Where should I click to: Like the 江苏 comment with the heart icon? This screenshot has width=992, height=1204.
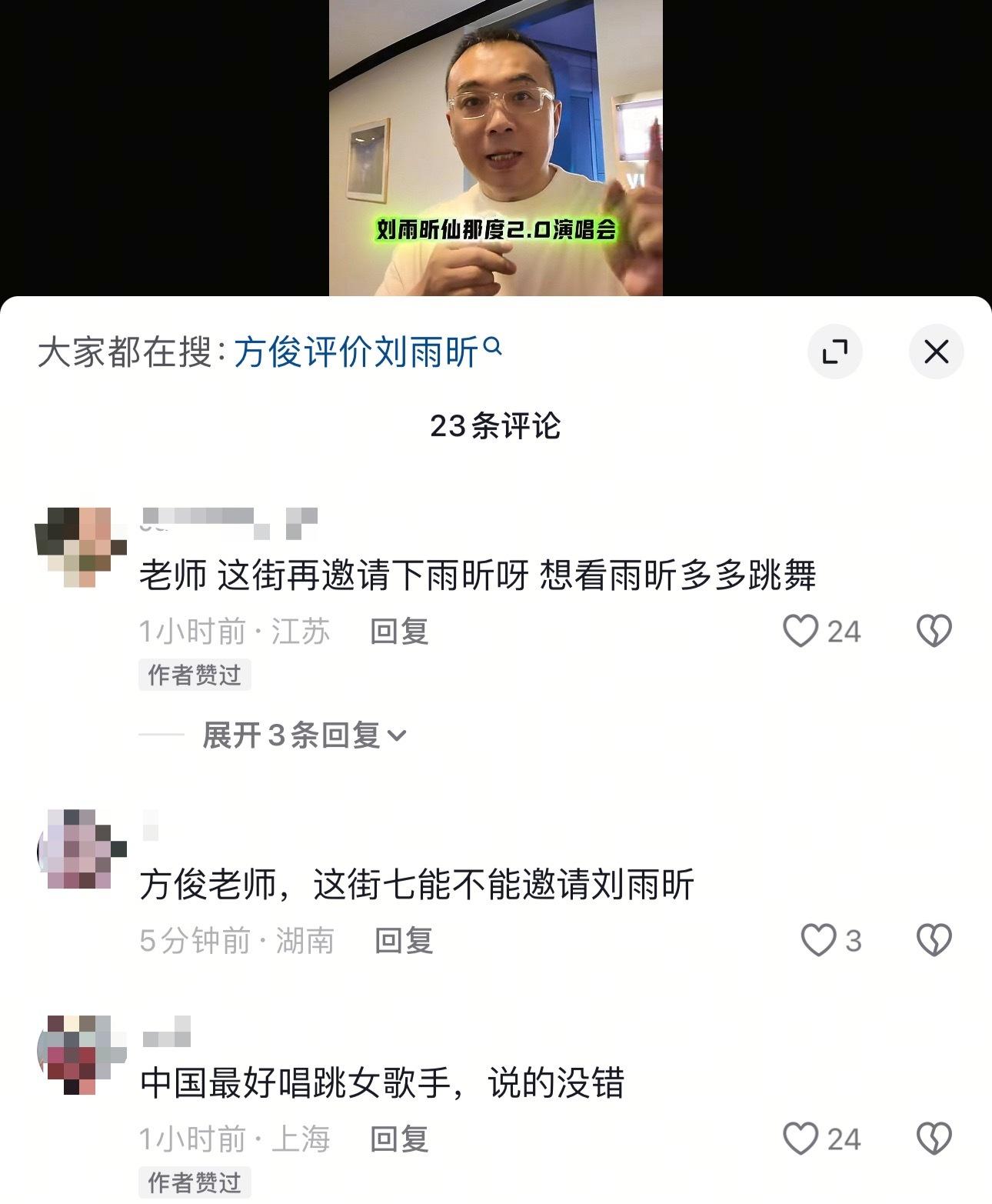800,631
